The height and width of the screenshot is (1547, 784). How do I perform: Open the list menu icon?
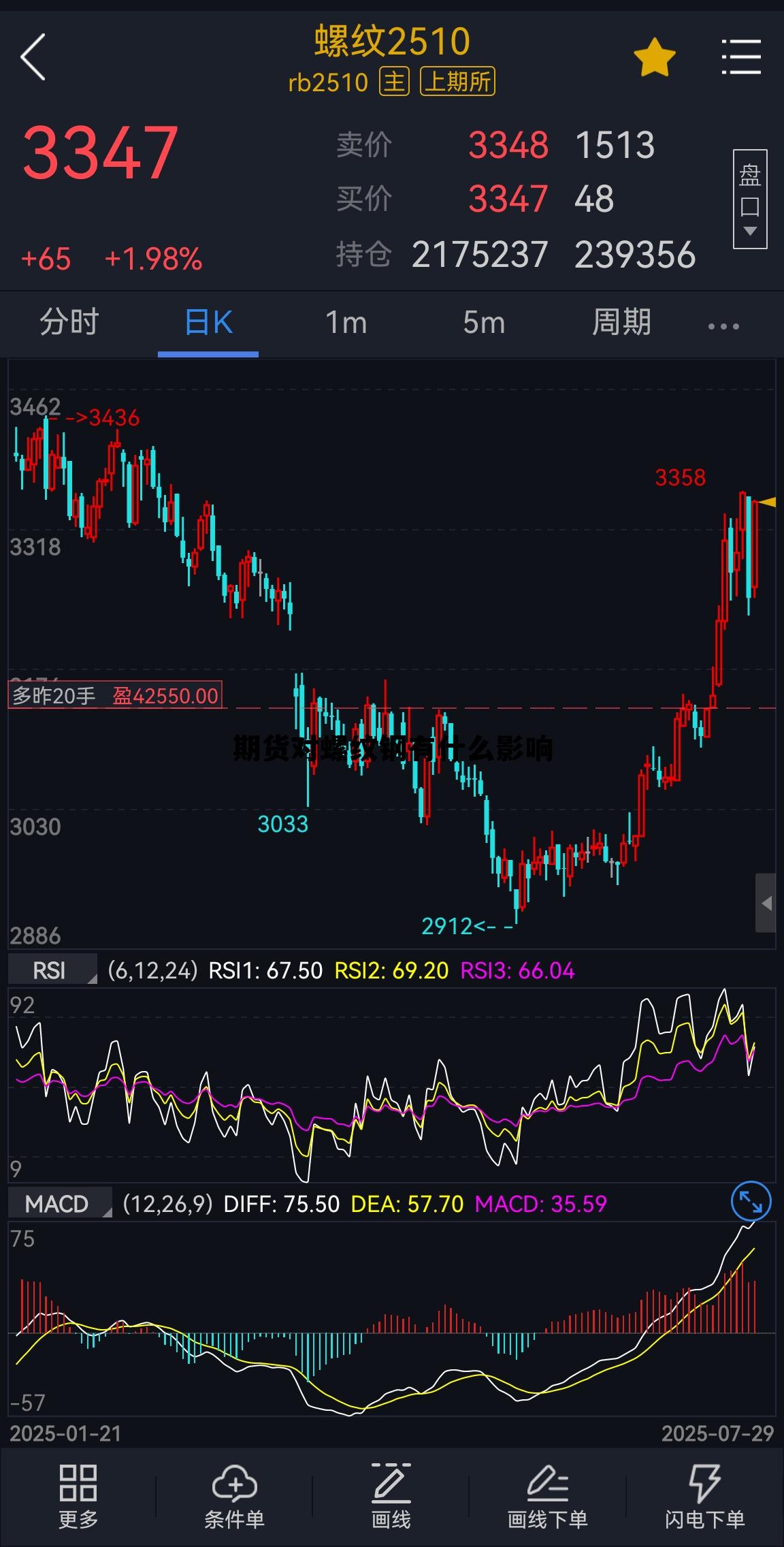pyautogui.click(x=740, y=57)
